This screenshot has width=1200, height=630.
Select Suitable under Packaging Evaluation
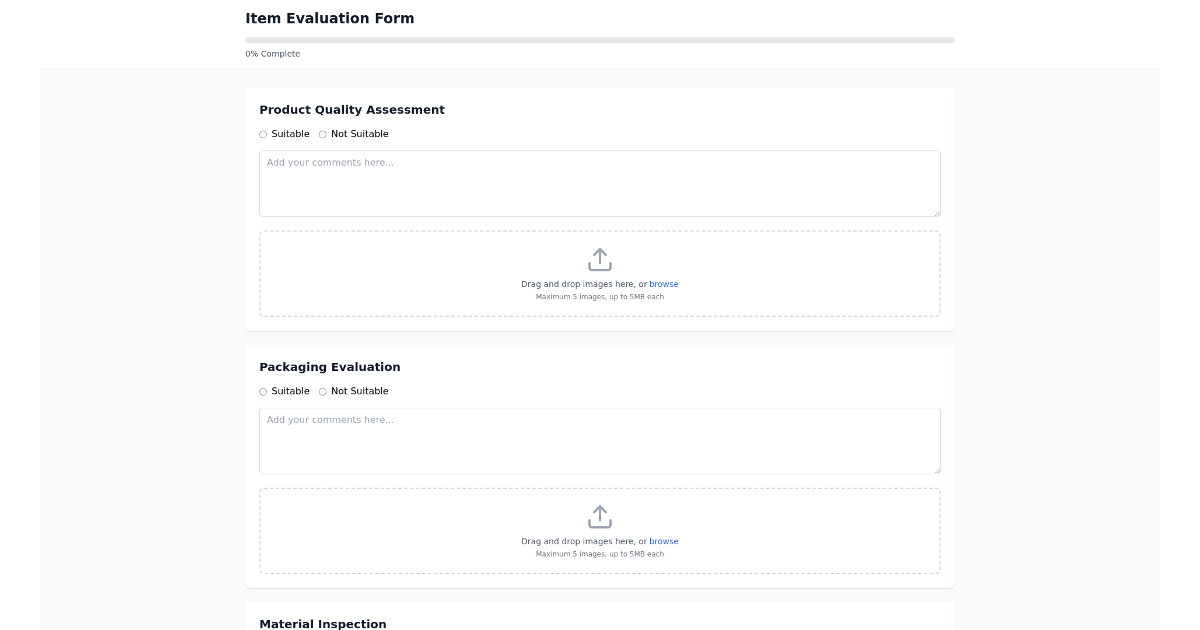point(262,391)
